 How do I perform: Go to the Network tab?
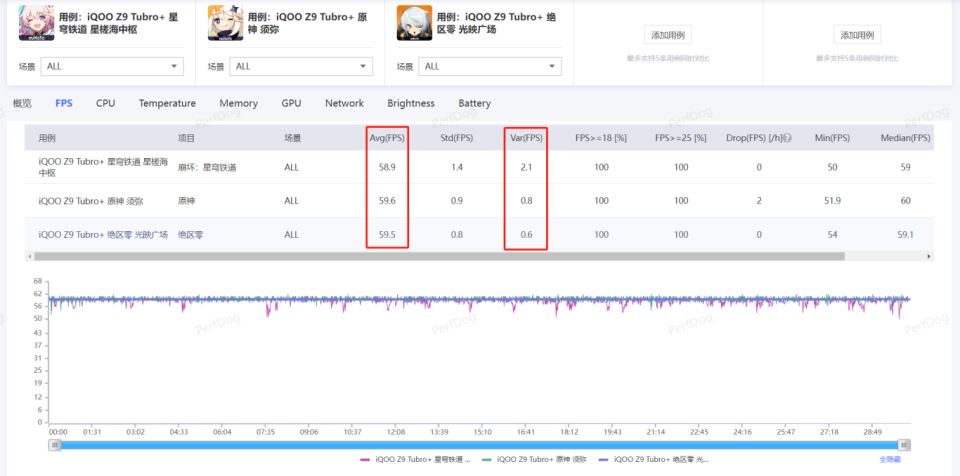point(344,103)
